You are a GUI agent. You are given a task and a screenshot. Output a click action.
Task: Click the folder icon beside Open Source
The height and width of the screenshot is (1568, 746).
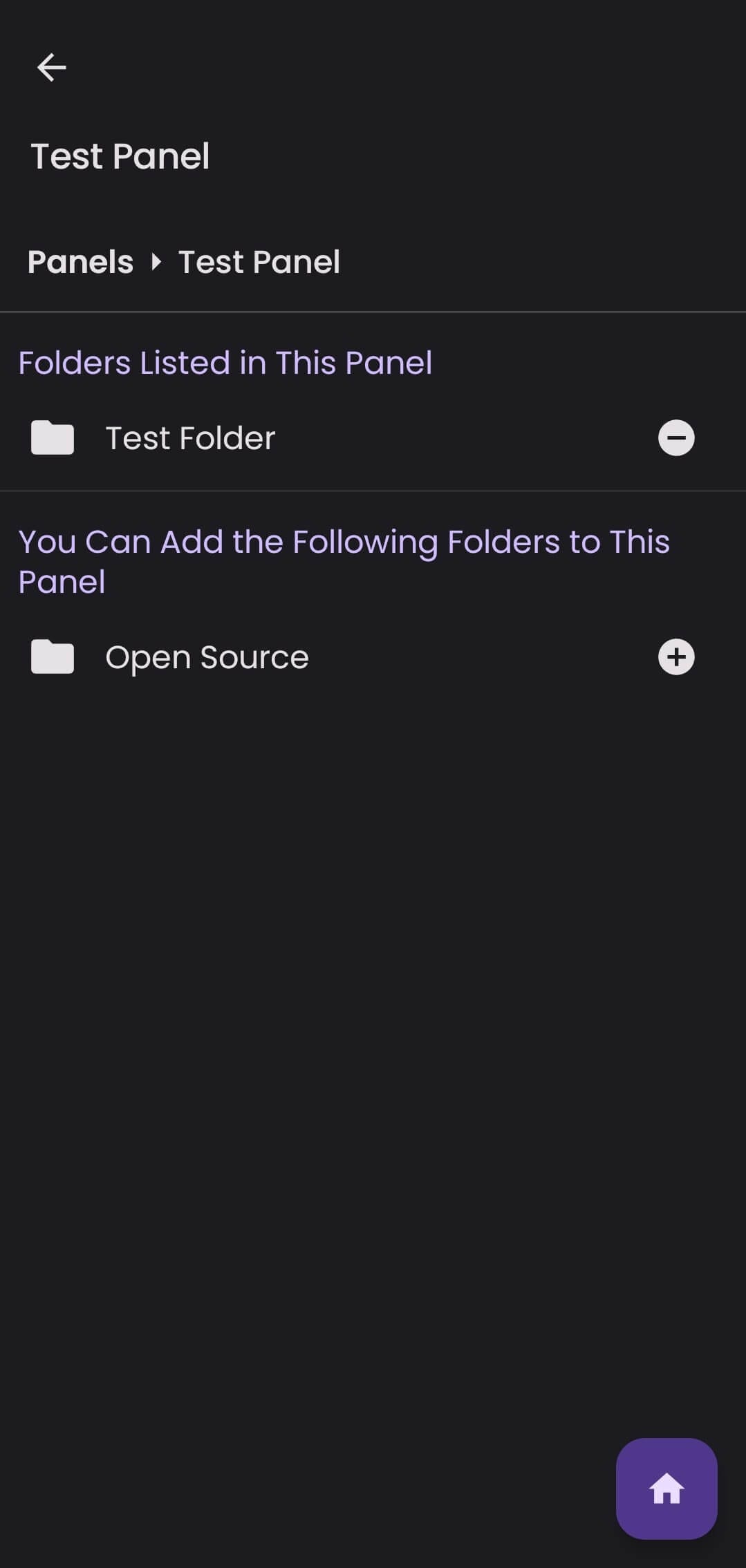click(x=53, y=657)
